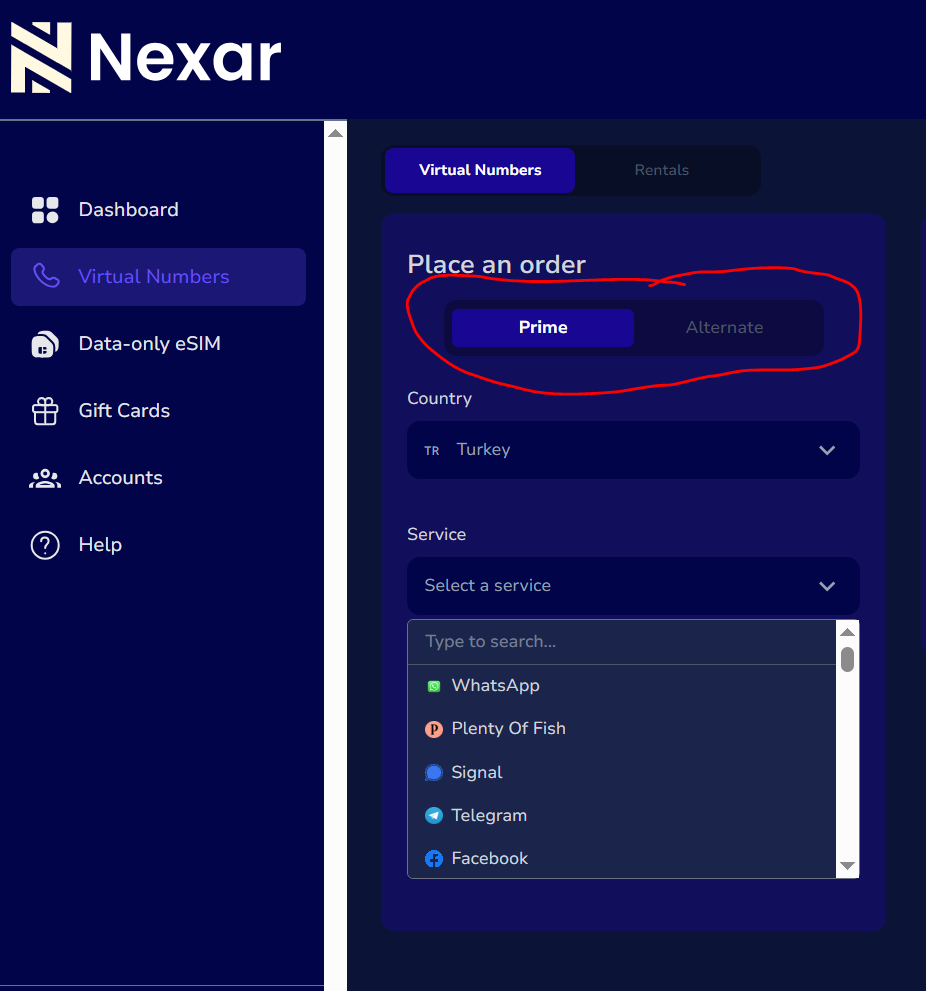The image size is (926, 991).
Task: Click the Gift Cards present icon
Action: (x=45, y=411)
